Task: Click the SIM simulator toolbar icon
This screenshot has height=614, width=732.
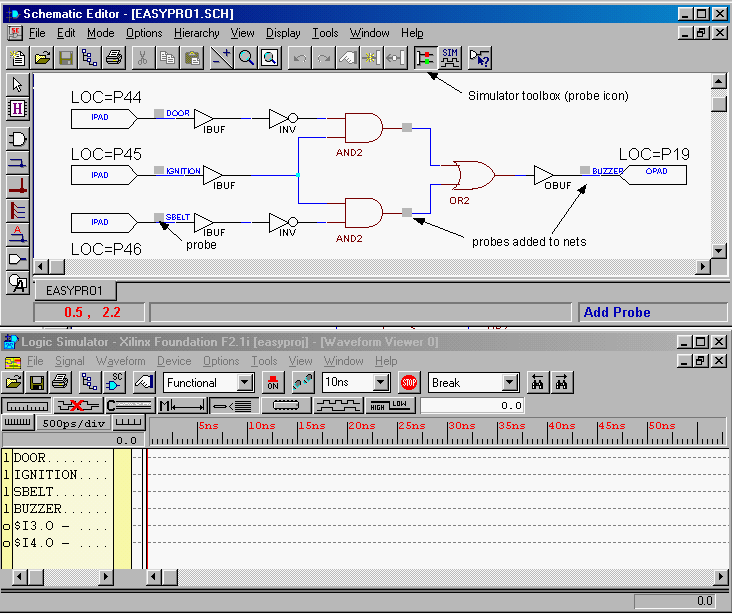Action: tap(451, 57)
